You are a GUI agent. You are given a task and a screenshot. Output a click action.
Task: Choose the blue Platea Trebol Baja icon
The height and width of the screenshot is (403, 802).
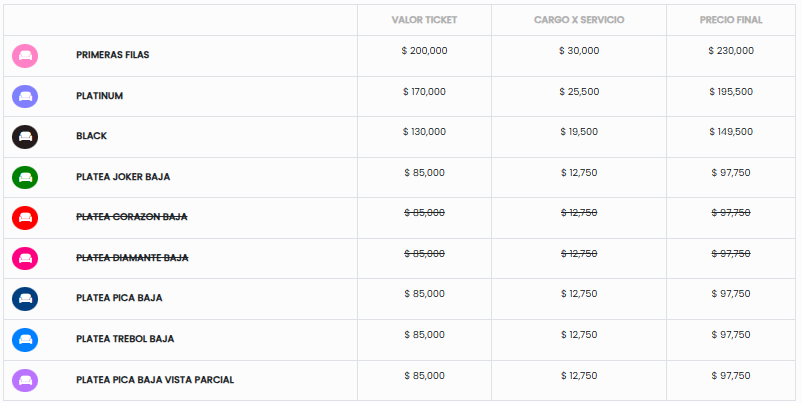(25, 340)
